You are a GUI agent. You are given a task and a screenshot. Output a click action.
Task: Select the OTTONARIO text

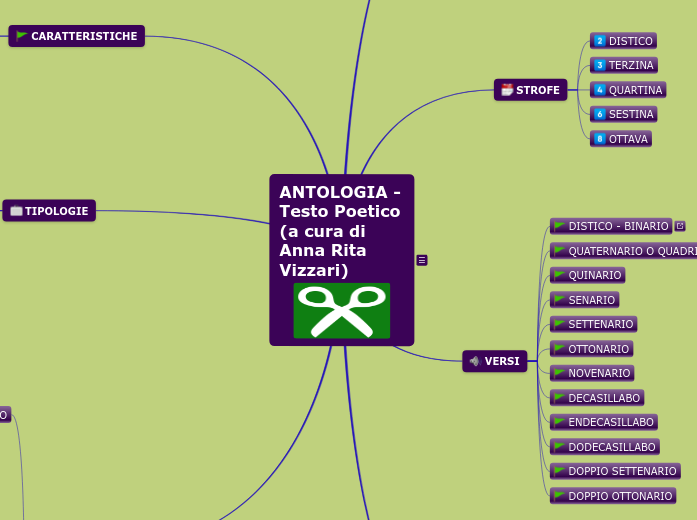[x=599, y=349]
